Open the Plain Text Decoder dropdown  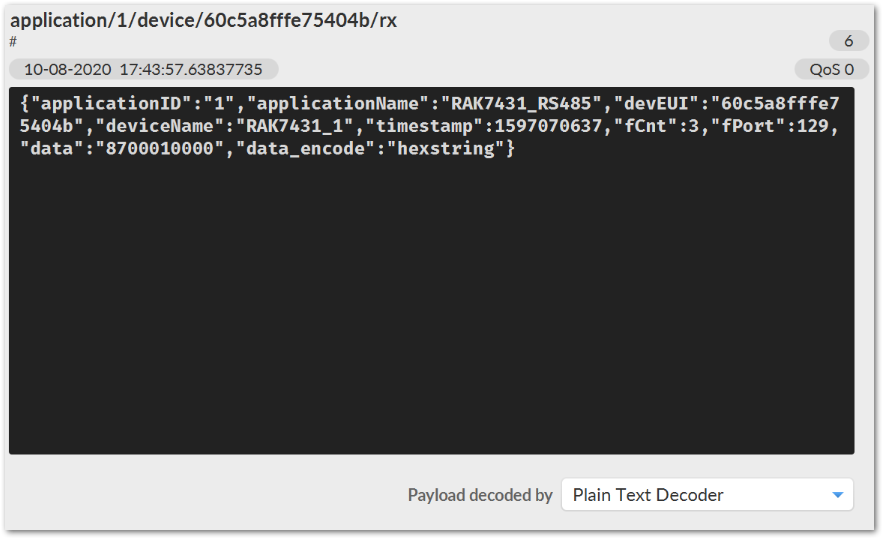(707, 495)
